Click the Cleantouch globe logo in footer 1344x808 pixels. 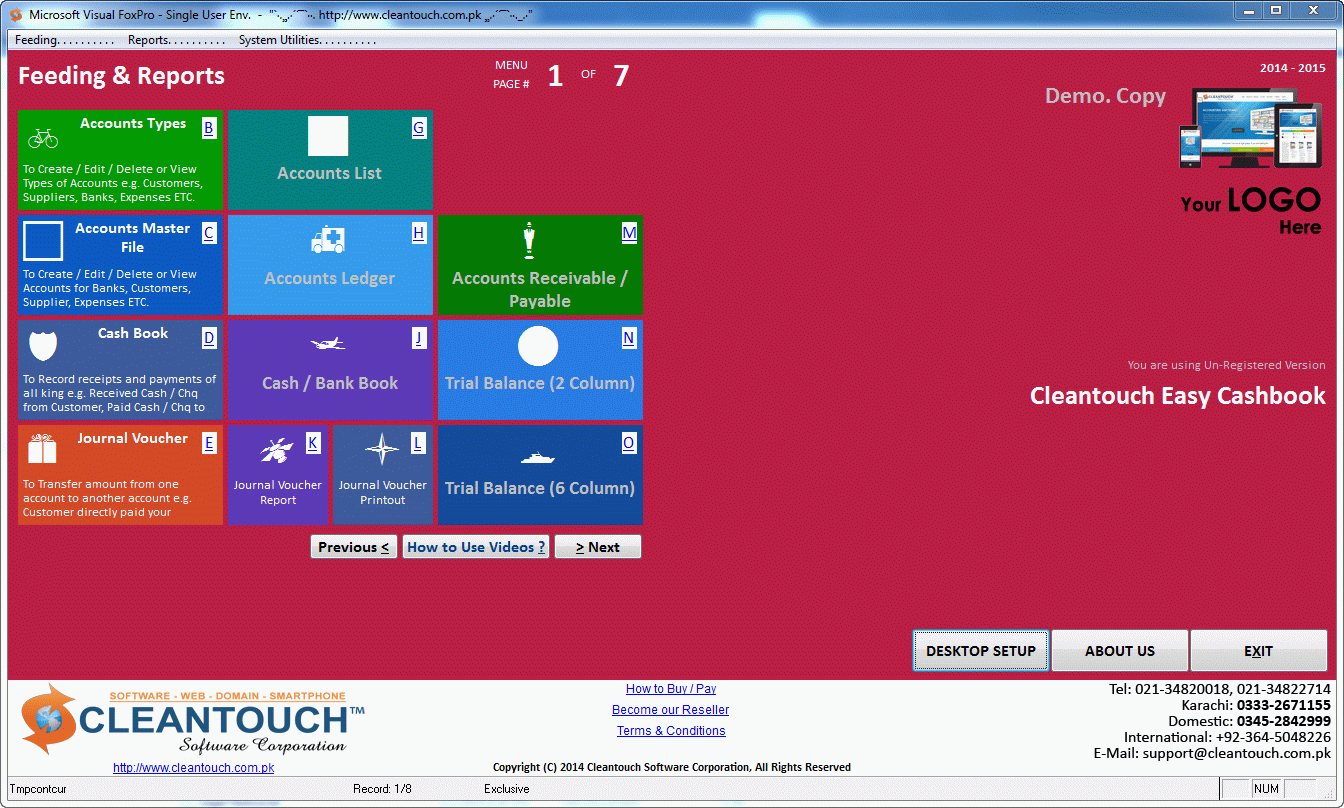[x=49, y=719]
